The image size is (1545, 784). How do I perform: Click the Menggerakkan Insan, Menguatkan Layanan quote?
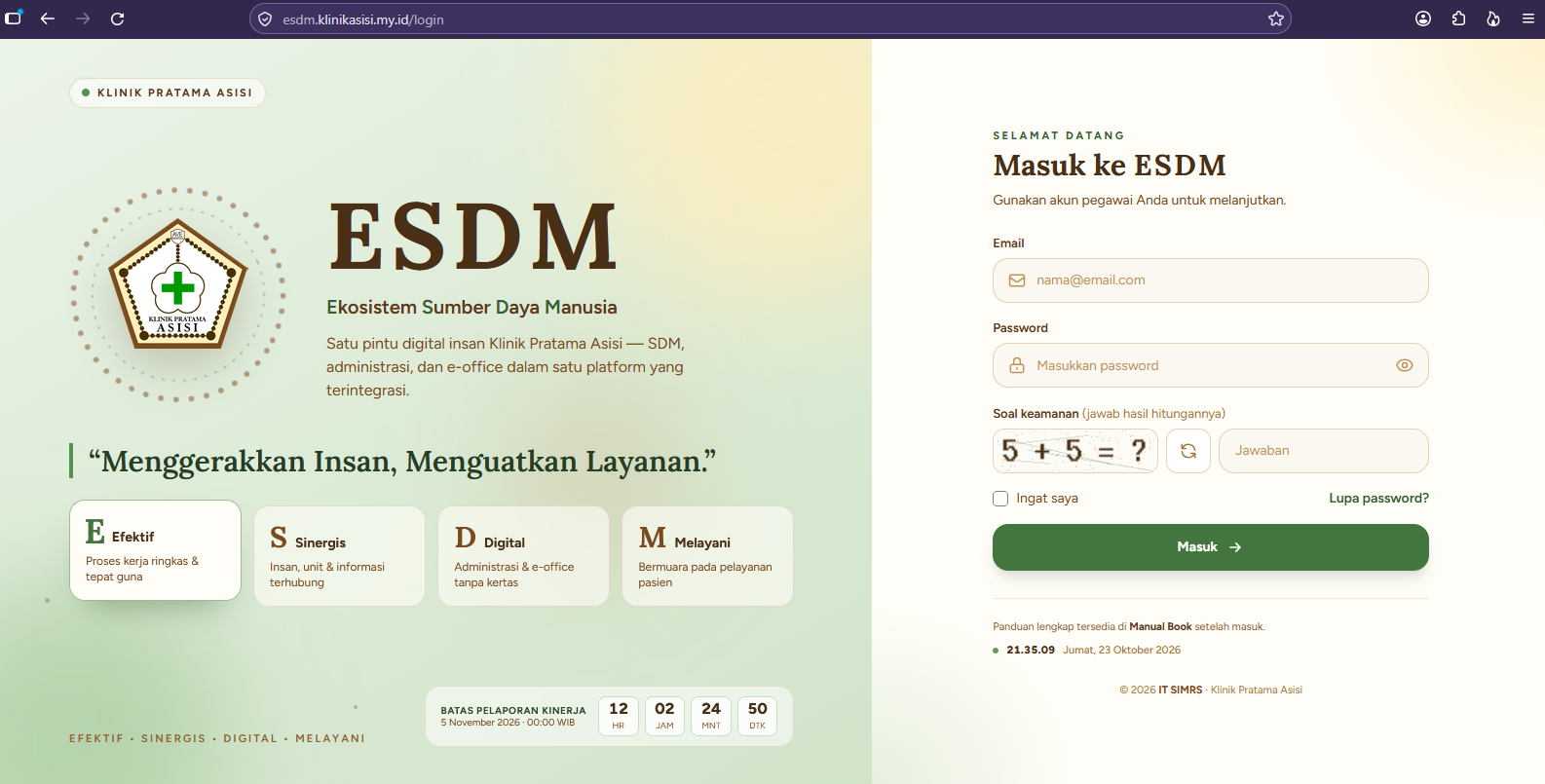click(402, 461)
